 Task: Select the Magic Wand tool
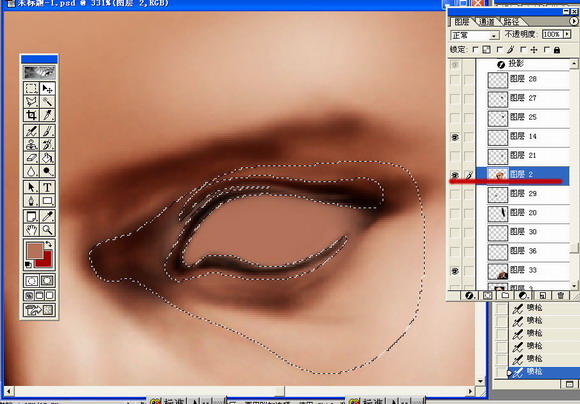click(47, 102)
